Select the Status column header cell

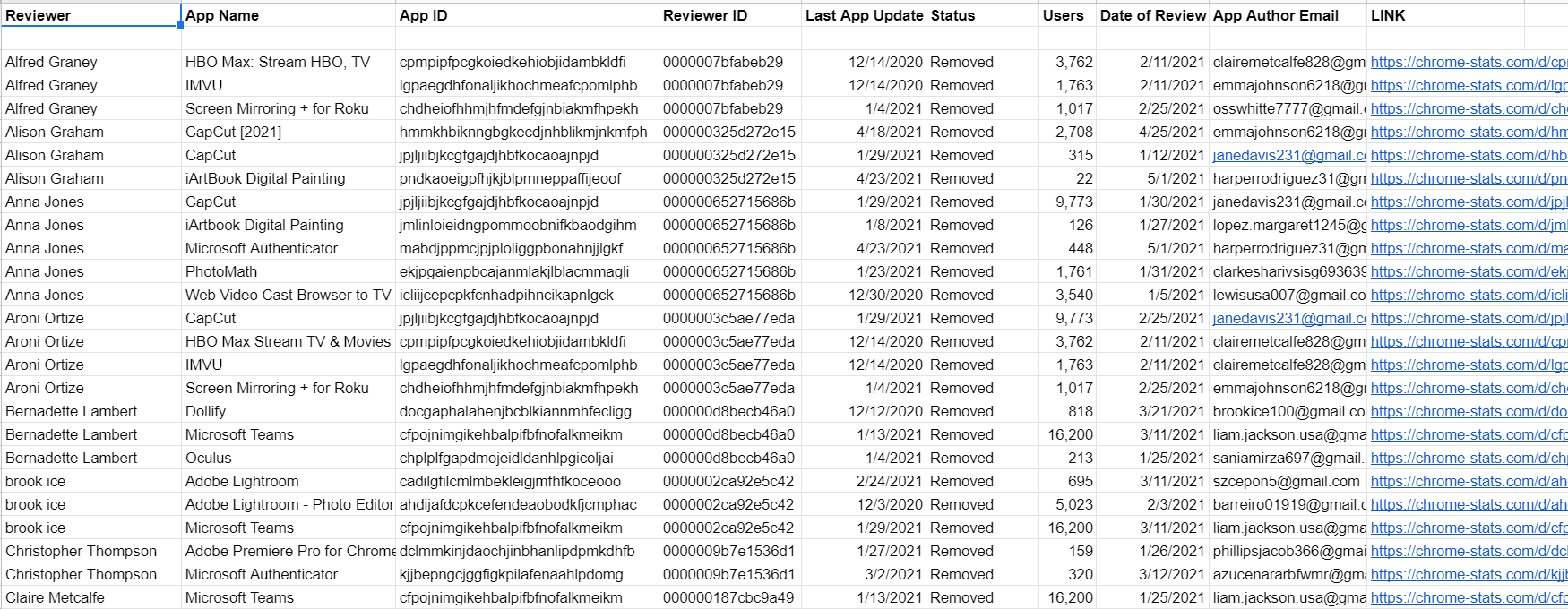(982, 15)
